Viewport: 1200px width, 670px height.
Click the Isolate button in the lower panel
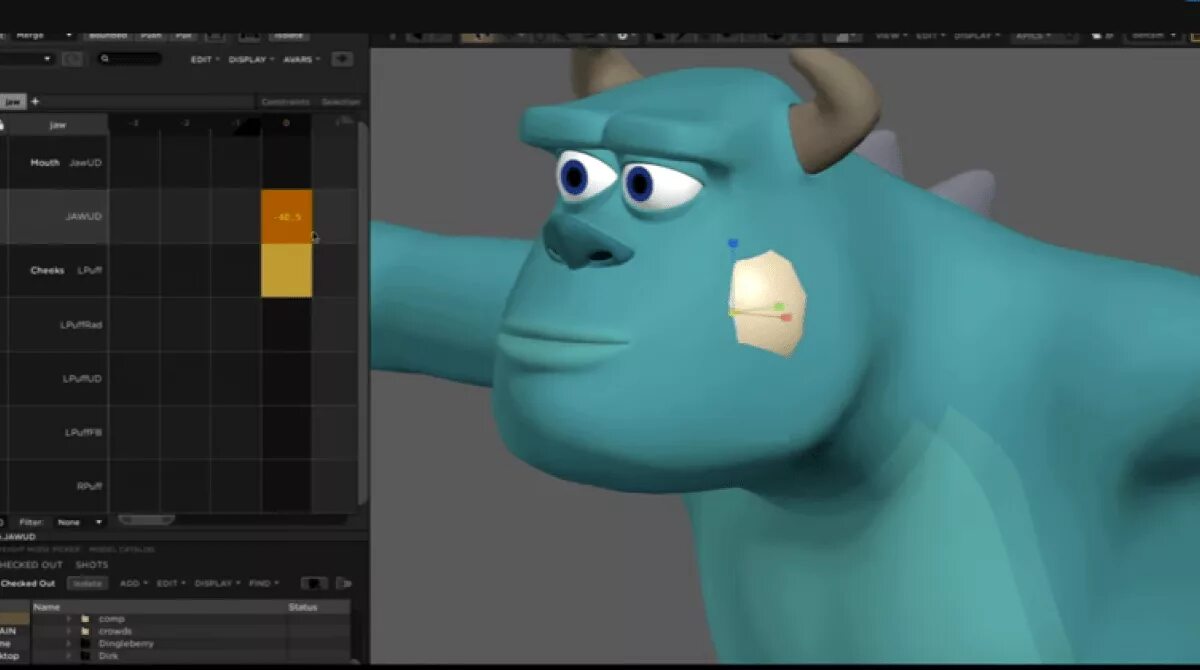coord(88,583)
